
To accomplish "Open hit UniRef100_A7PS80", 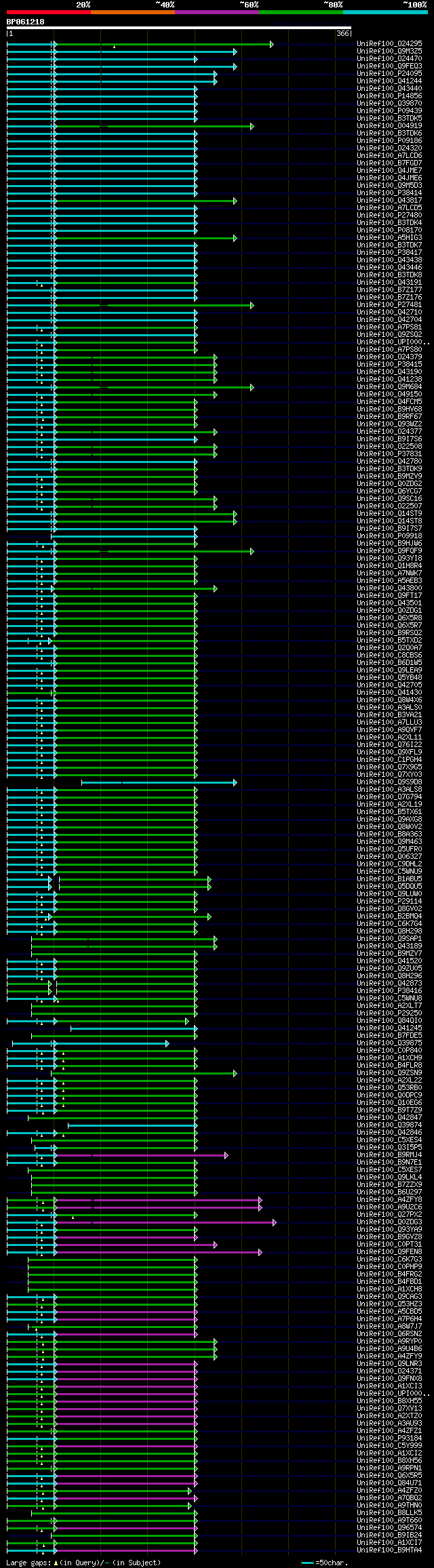I will click(x=389, y=350).
